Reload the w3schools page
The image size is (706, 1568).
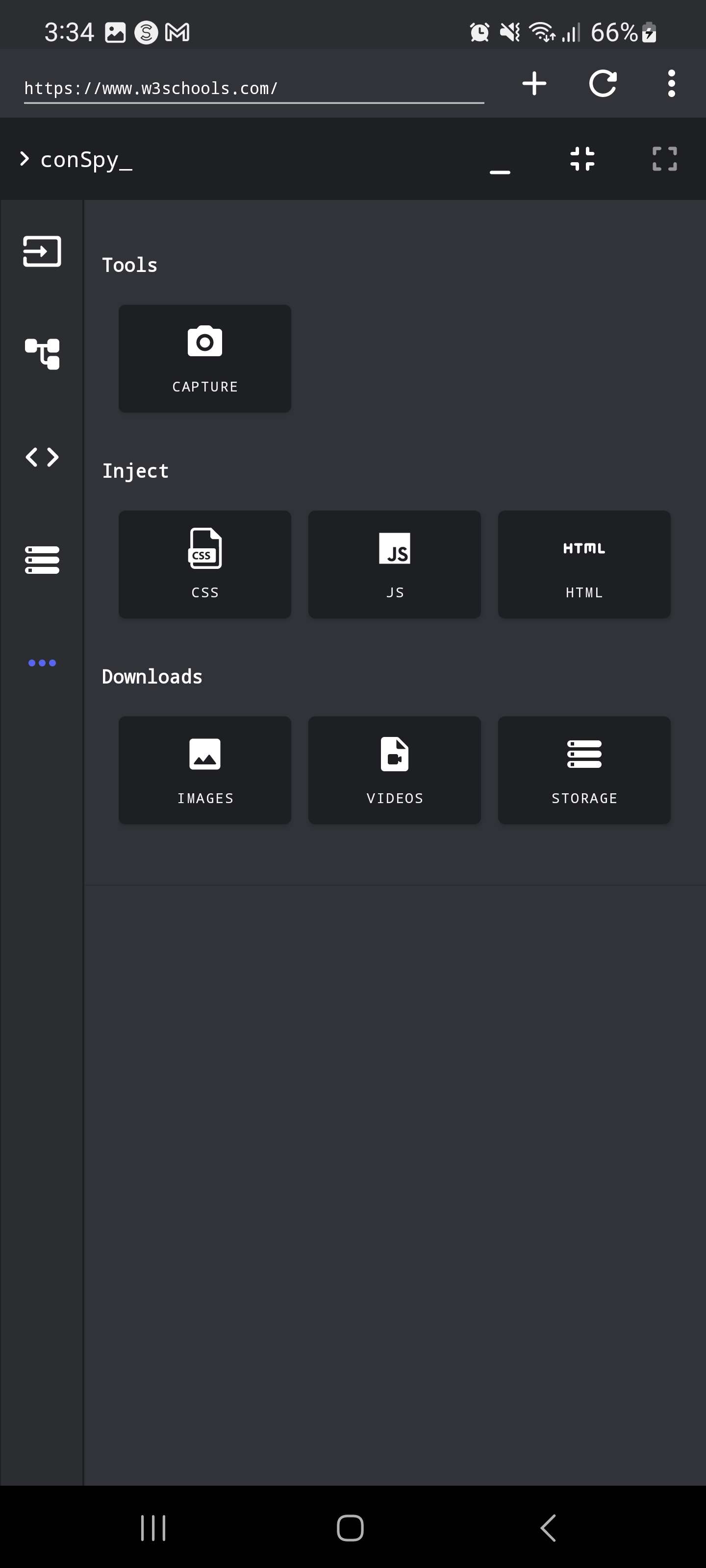(603, 83)
